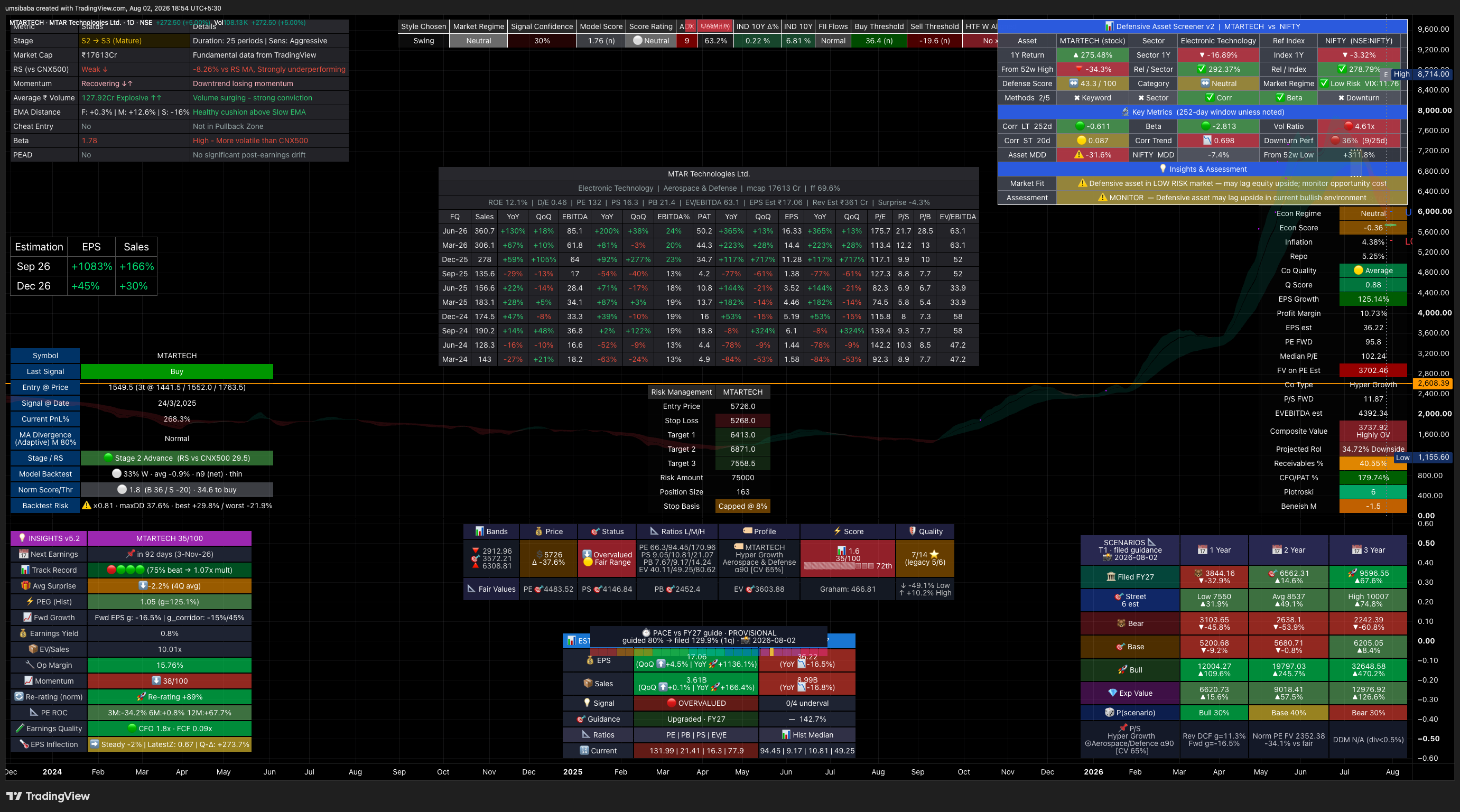This screenshot has width=1460, height=812.
Task: Click the Defense Score 43.3 / 100 cell
Action: pyautogui.click(x=1092, y=84)
